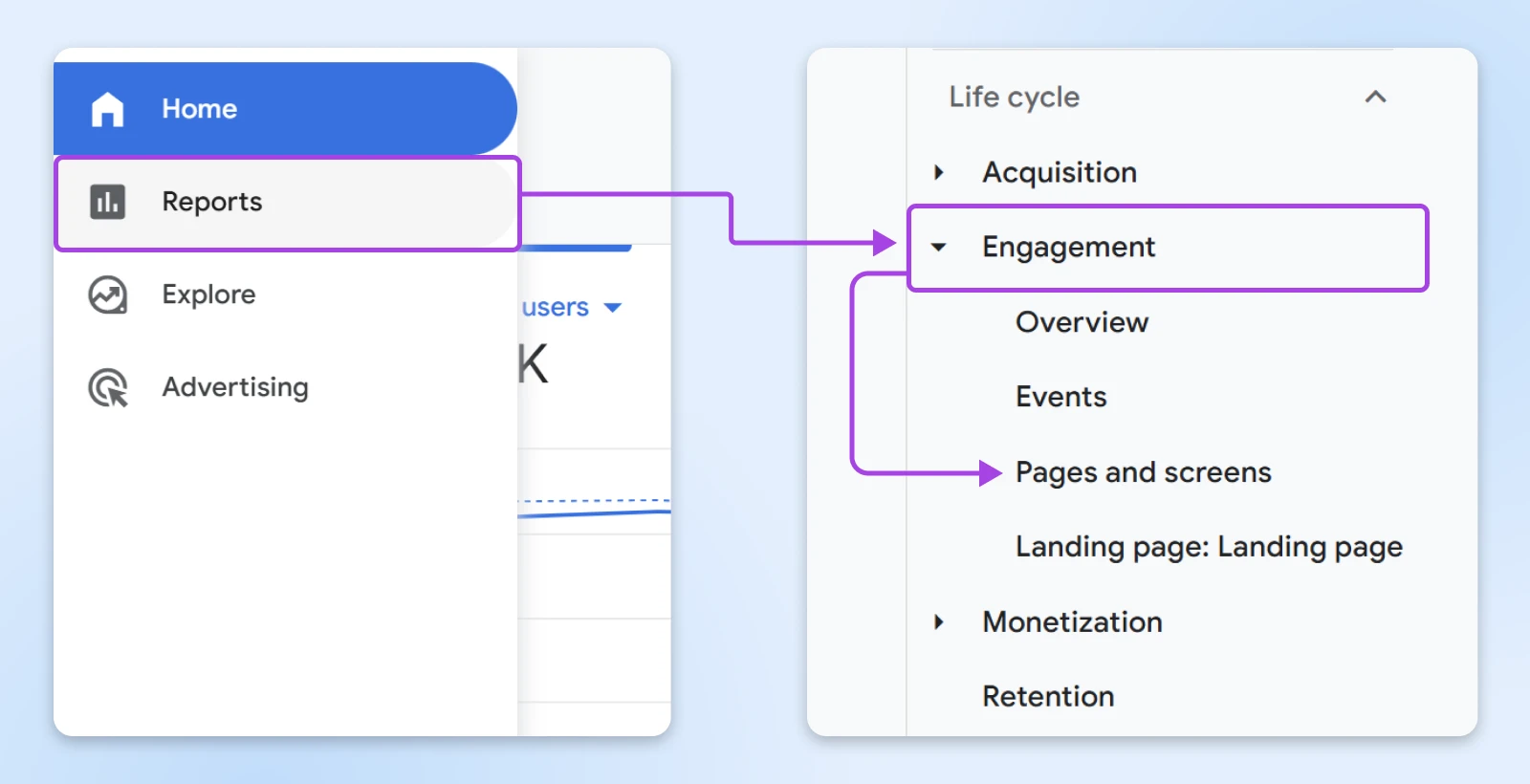Select the Events report

pos(1060,397)
